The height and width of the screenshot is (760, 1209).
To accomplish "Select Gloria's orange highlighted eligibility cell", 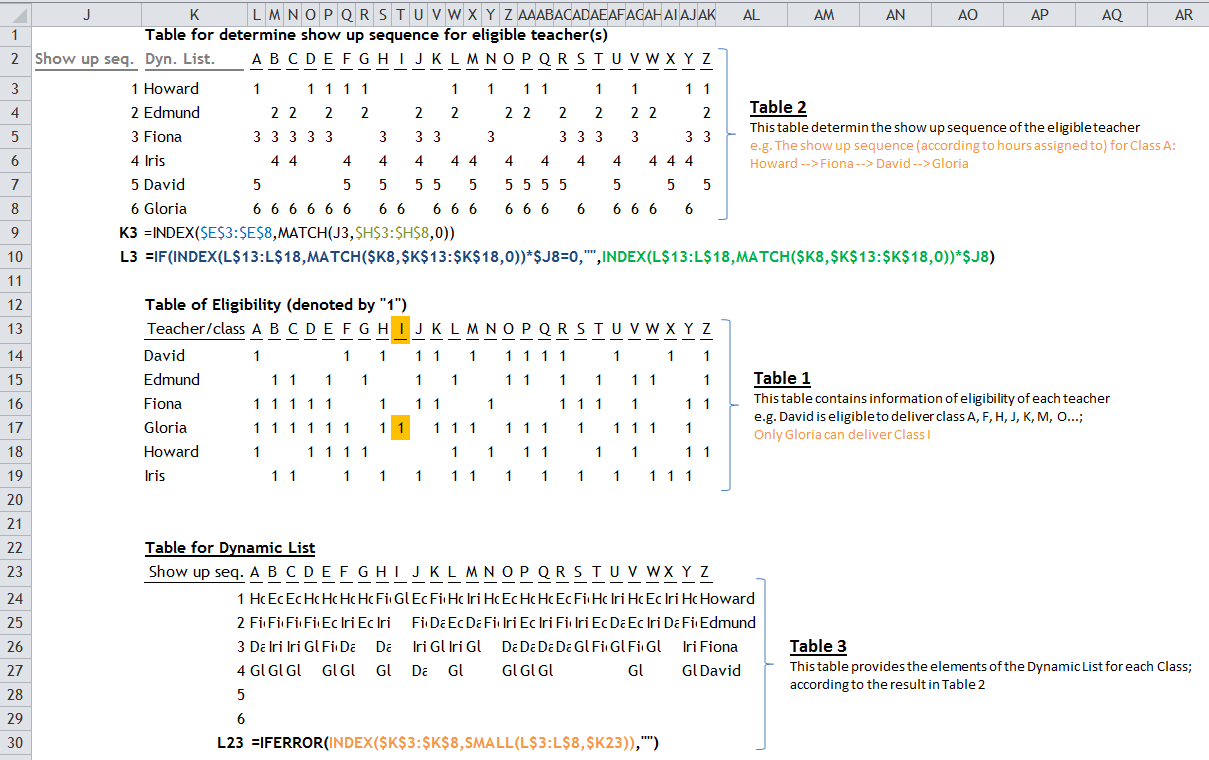I will point(401,428).
